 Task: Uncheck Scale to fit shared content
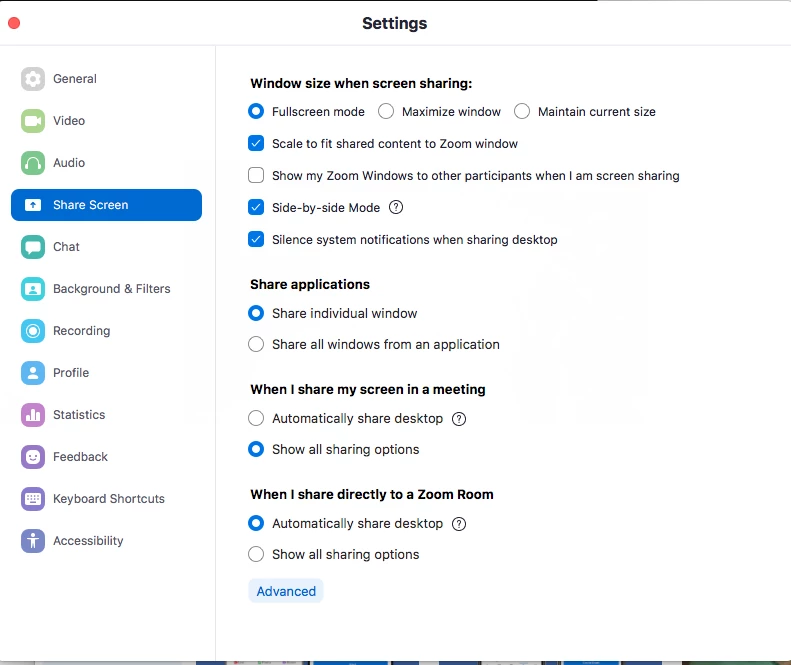(x=256, y=143)
